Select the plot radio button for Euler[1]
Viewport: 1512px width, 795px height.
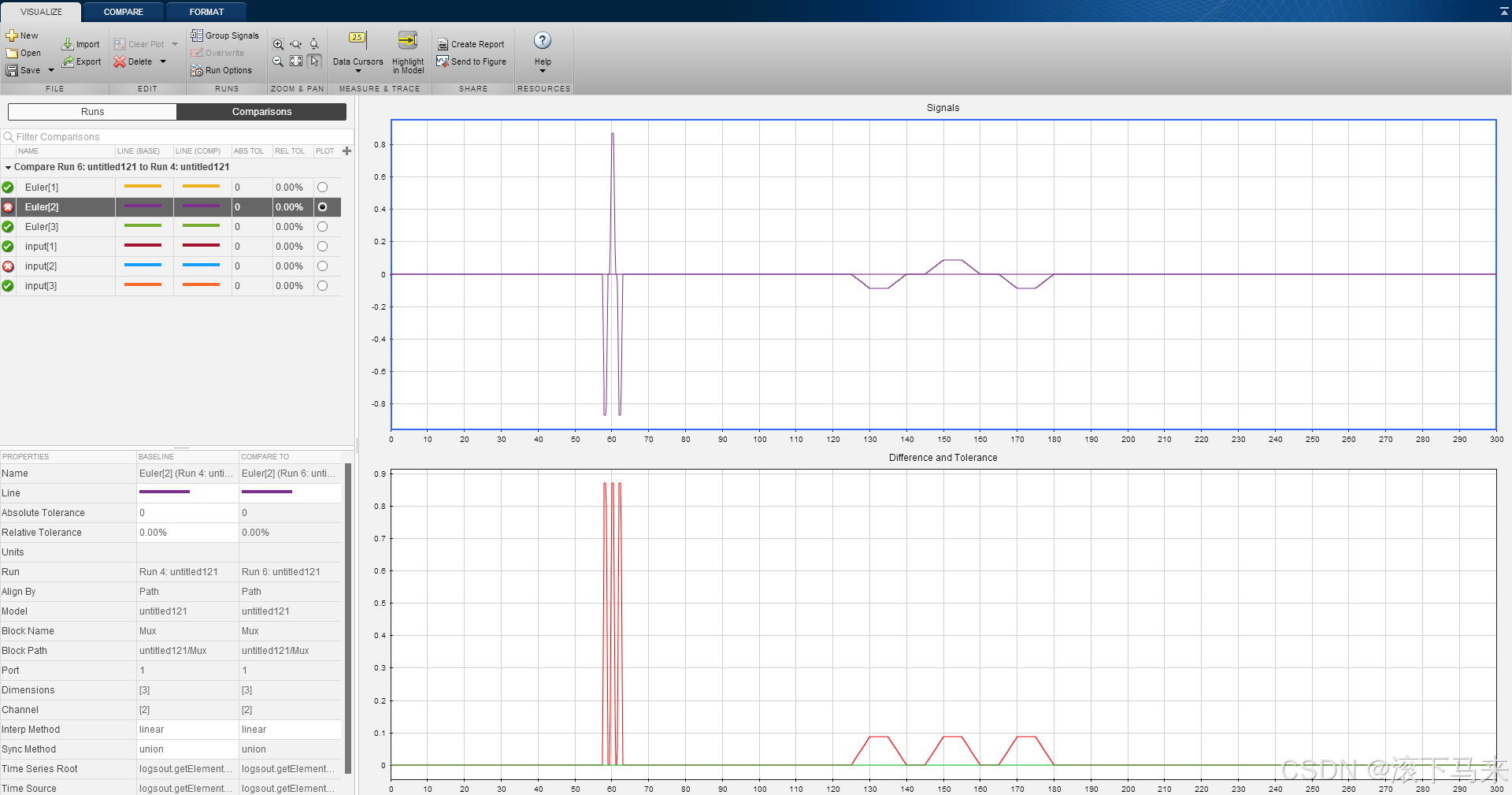coord(322,187)
